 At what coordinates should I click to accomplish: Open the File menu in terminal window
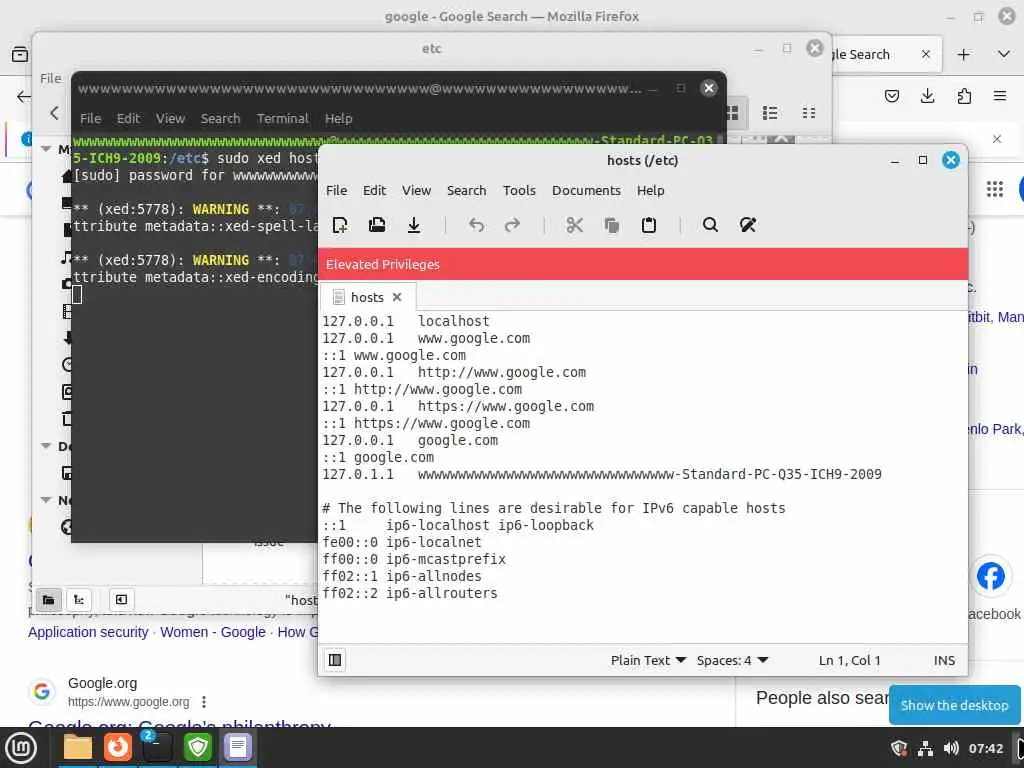tap(90, 118)
